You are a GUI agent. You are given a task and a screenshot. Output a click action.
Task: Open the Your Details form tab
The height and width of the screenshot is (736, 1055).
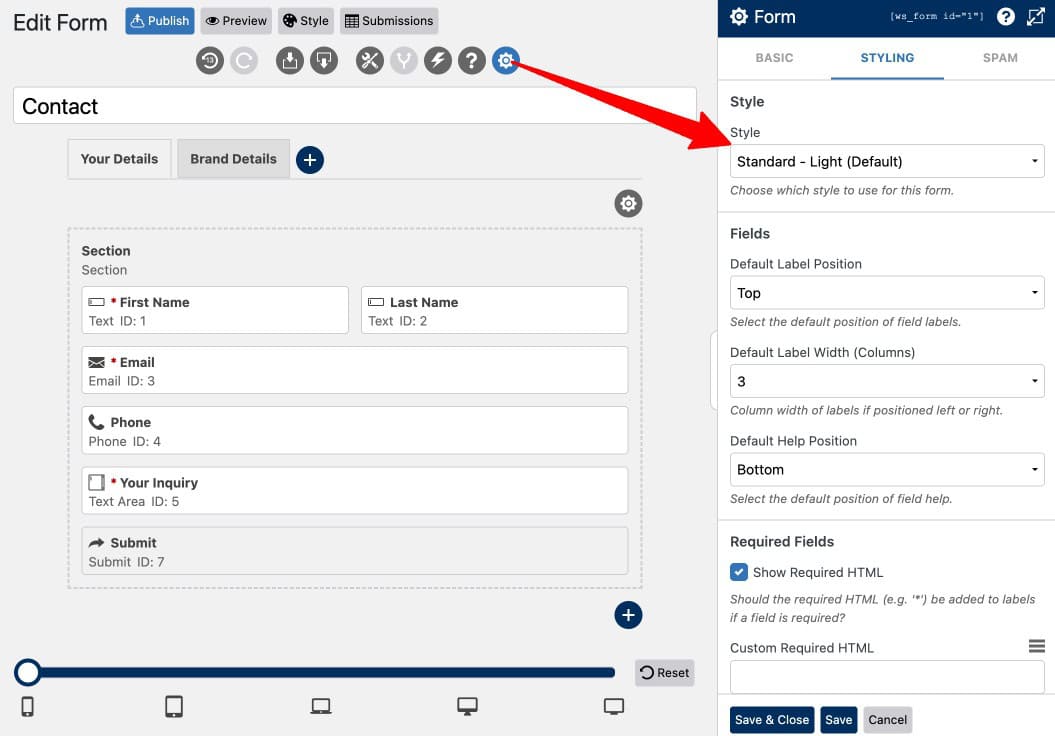[x=119, y=159]
